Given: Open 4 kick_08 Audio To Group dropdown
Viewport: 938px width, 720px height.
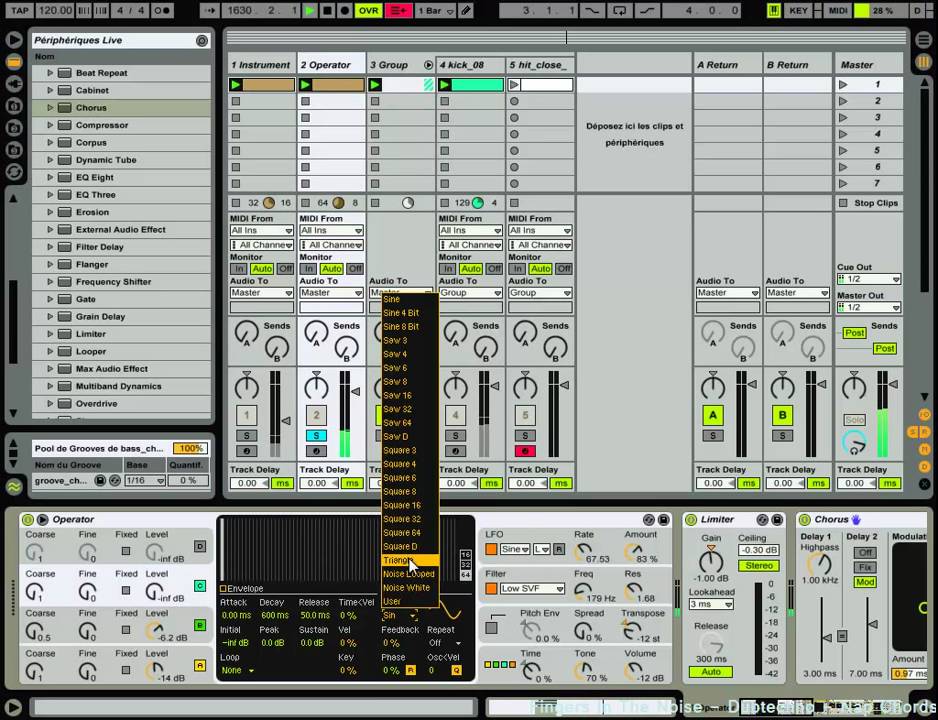Looking at the screenshot, I should pyautogui.click(x=471, y=293).
